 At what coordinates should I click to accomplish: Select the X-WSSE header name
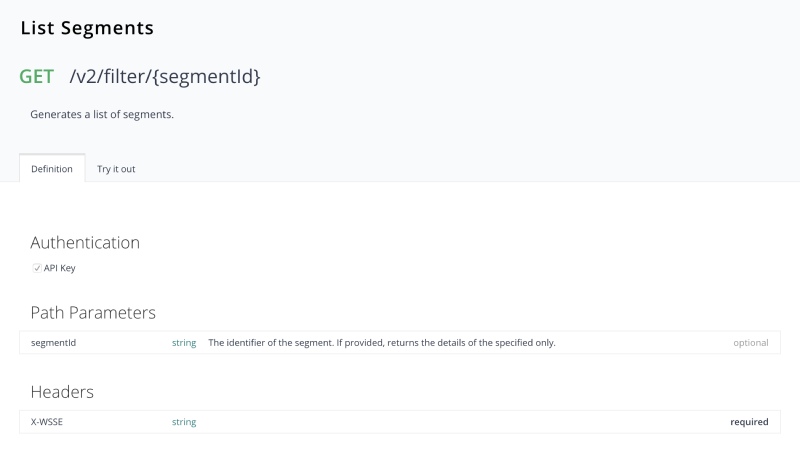pos(48,422)
